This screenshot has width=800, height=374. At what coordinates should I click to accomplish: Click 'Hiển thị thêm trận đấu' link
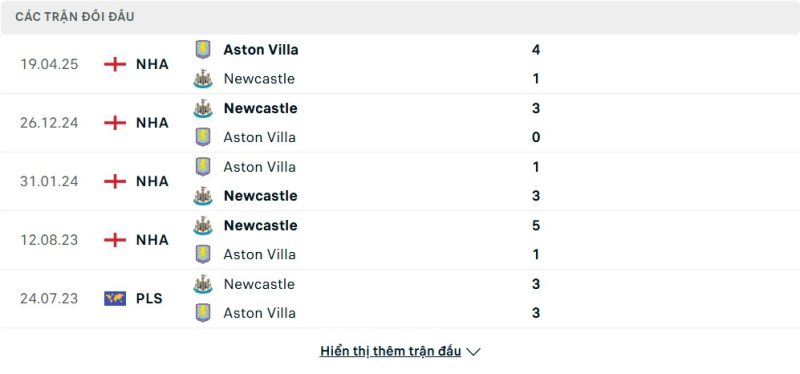390,351
